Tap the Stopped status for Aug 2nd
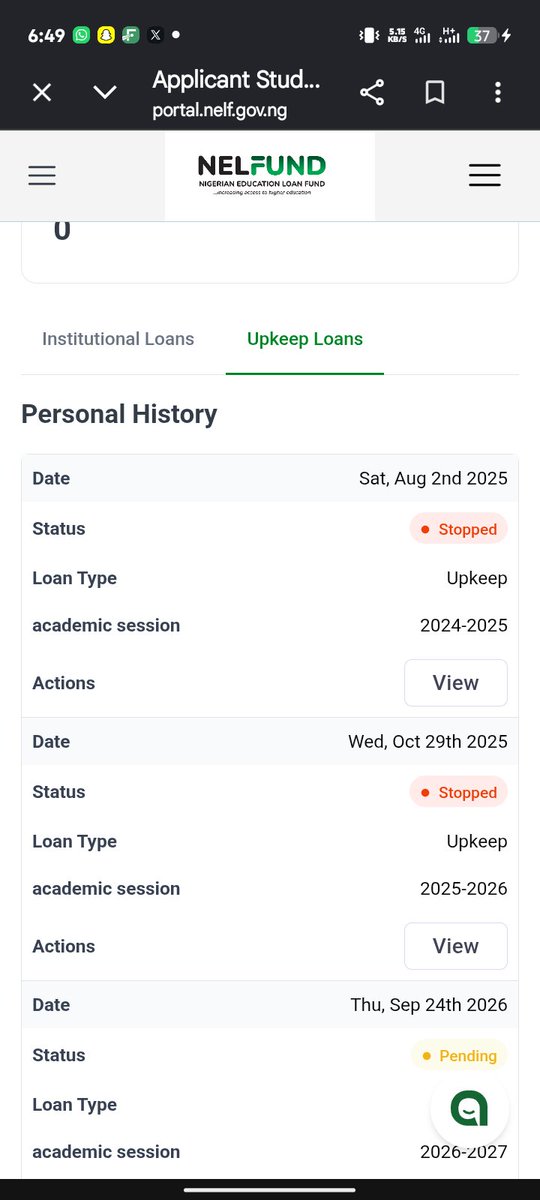This screenshot has width=540, height=1200. pyautogui.click(x=458, y=529)
